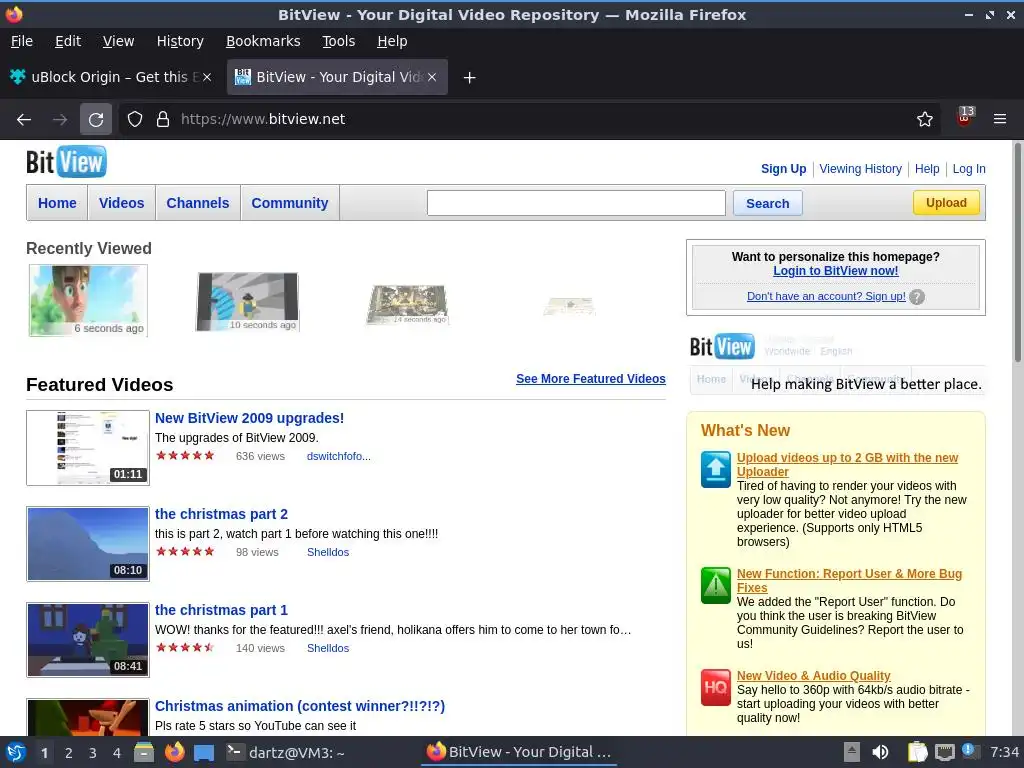Viewport: 1024px width, 768px height.
Task: Click the browser URL address bar
Action: 529,120
